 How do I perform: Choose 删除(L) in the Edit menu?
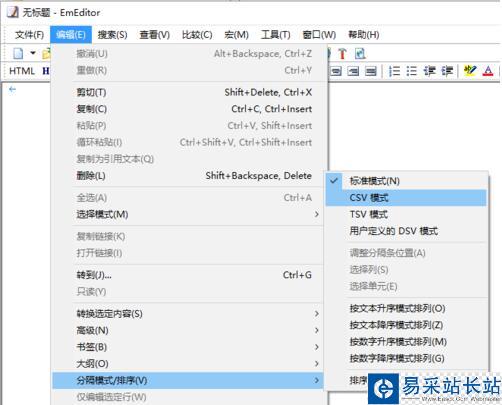tap(188, 176)
